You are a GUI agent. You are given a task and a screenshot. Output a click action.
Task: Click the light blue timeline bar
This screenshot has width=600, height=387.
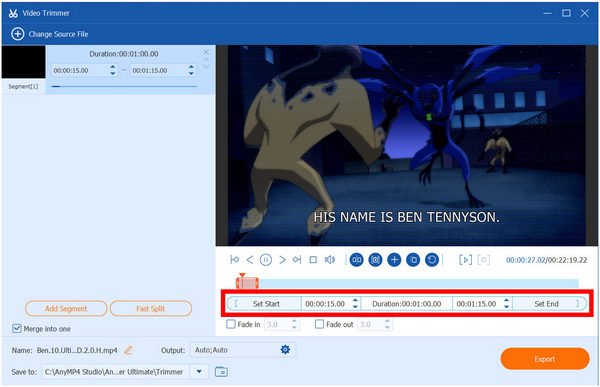click(419, 283)
